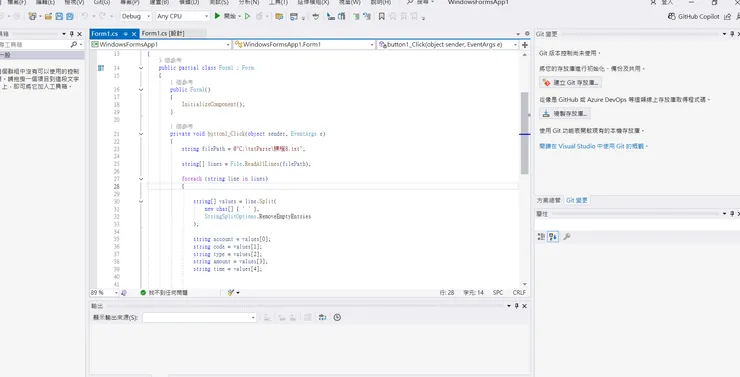Click the 複製存放庫 clone repository button
740x377 pixels.
(x=565, y=114)
